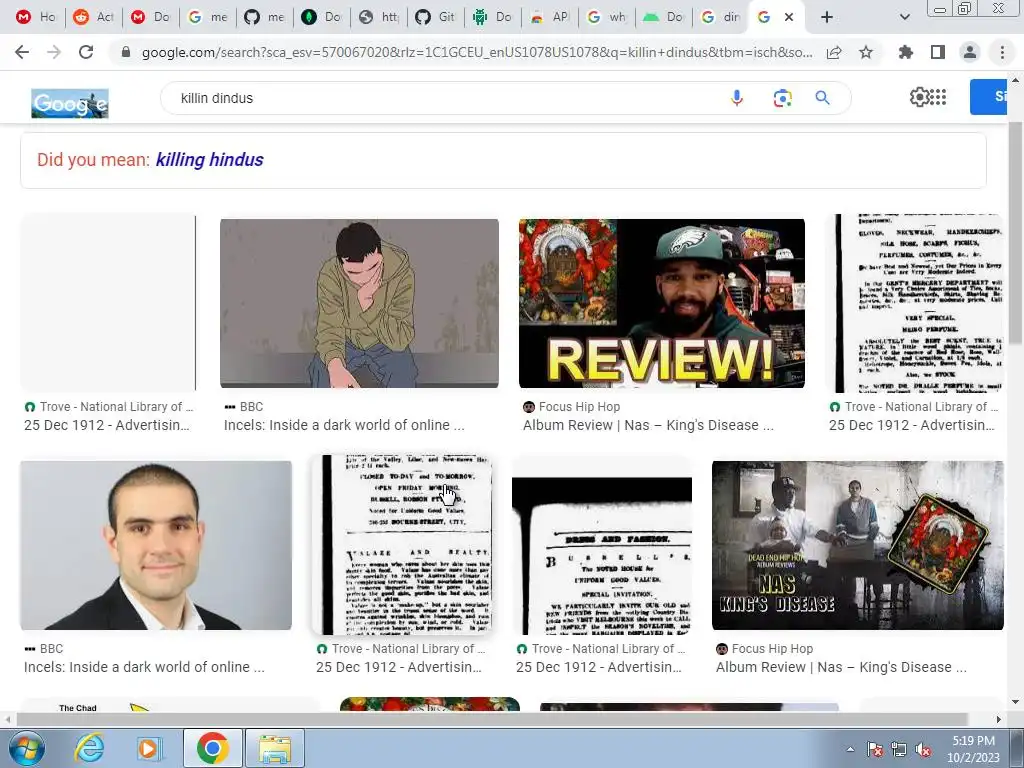Open the share page icon in address bar
Screen dimensions: 1024x768
tap(834, 52)
